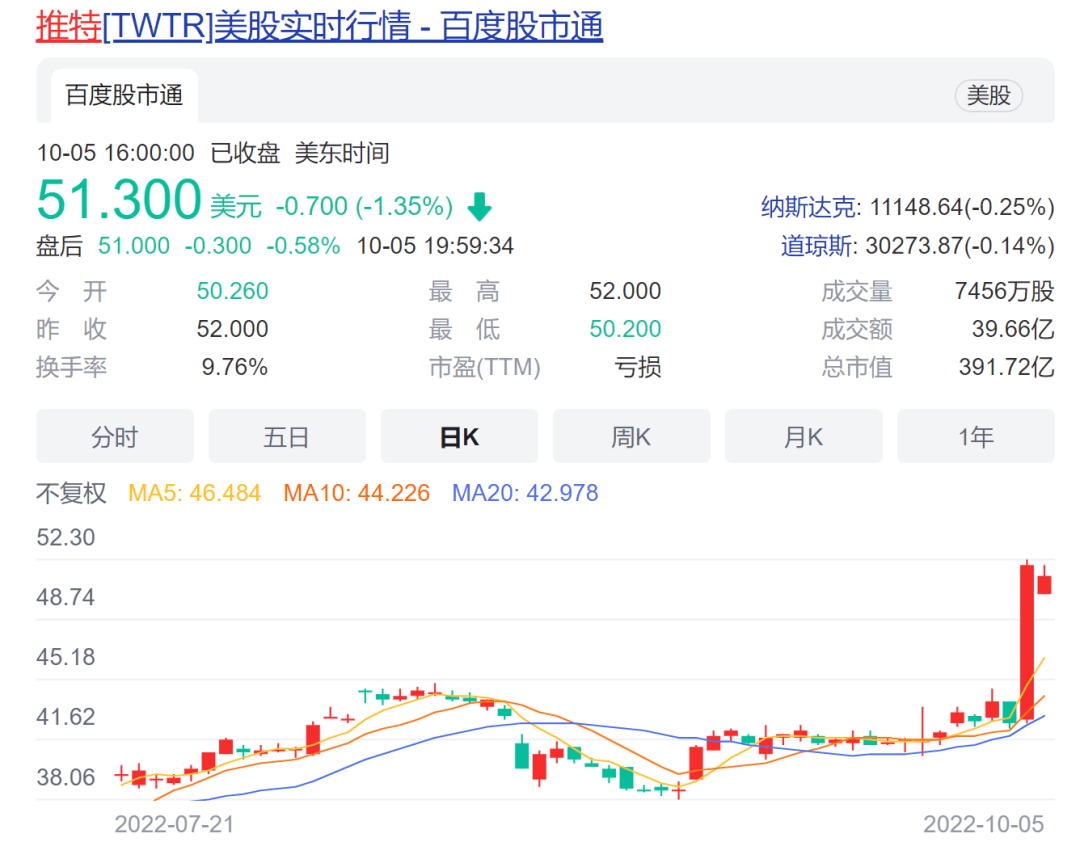Switch to the 月K chart tab
This screenshot has width=1080, height=842.
(x=804, y=436)
